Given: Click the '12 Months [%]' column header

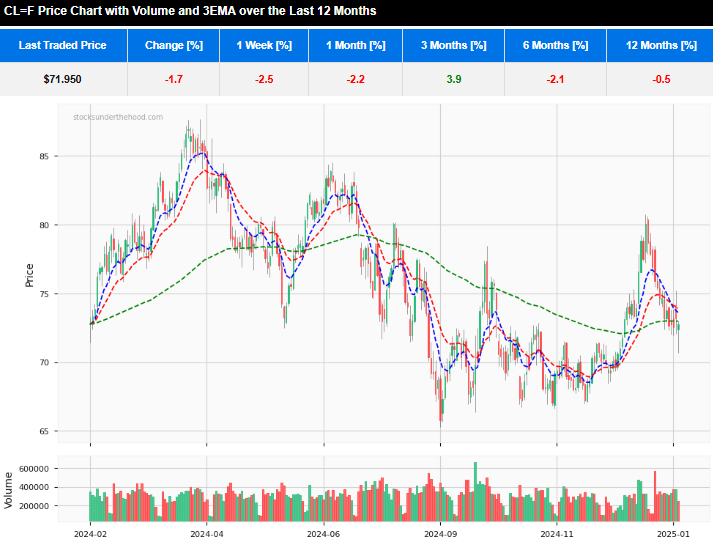Looking at the screenshot, I should [660, 45].
